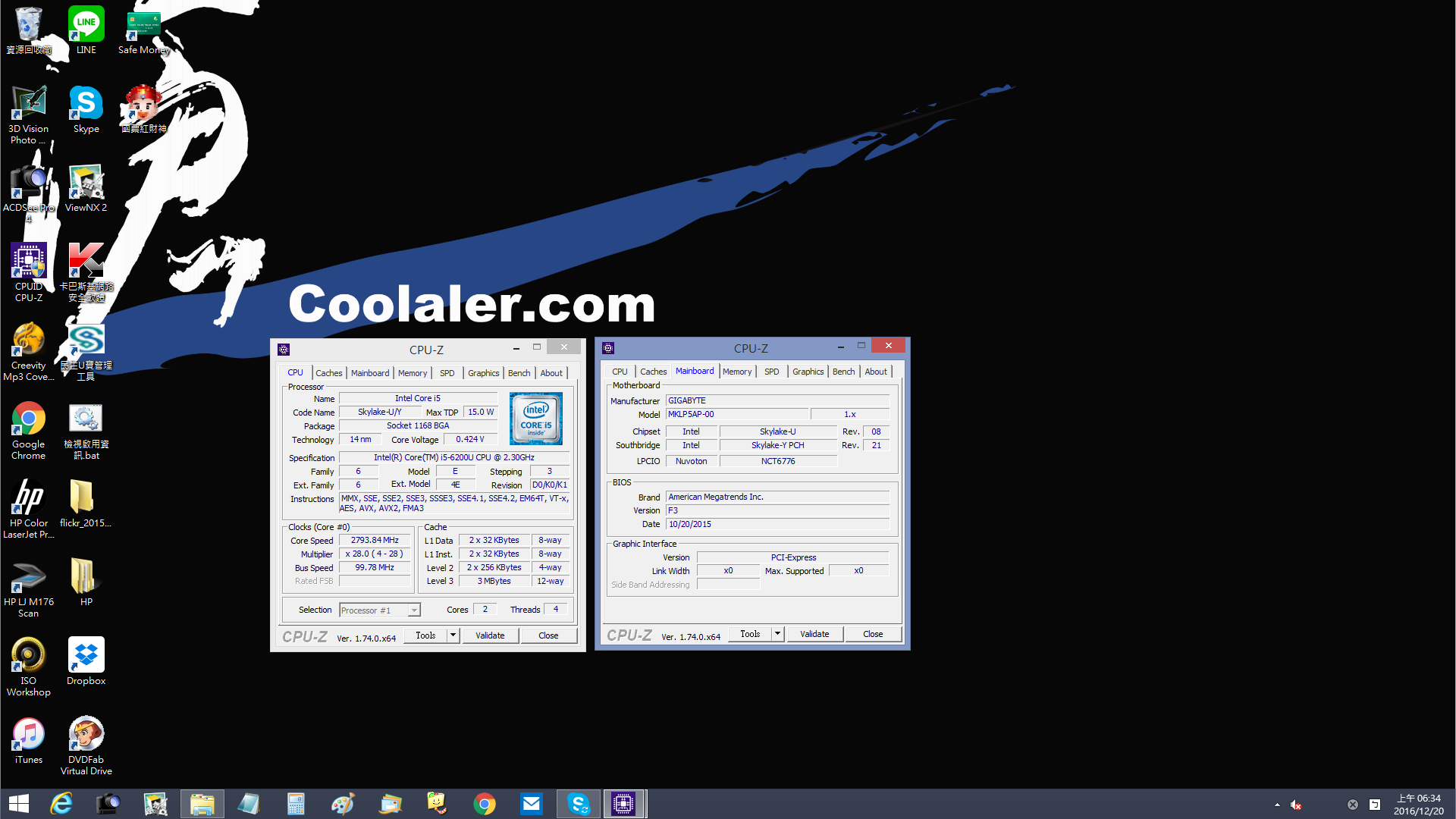
Task: Open Kaspersky security desktop shortcut
Action: point(86,273)
